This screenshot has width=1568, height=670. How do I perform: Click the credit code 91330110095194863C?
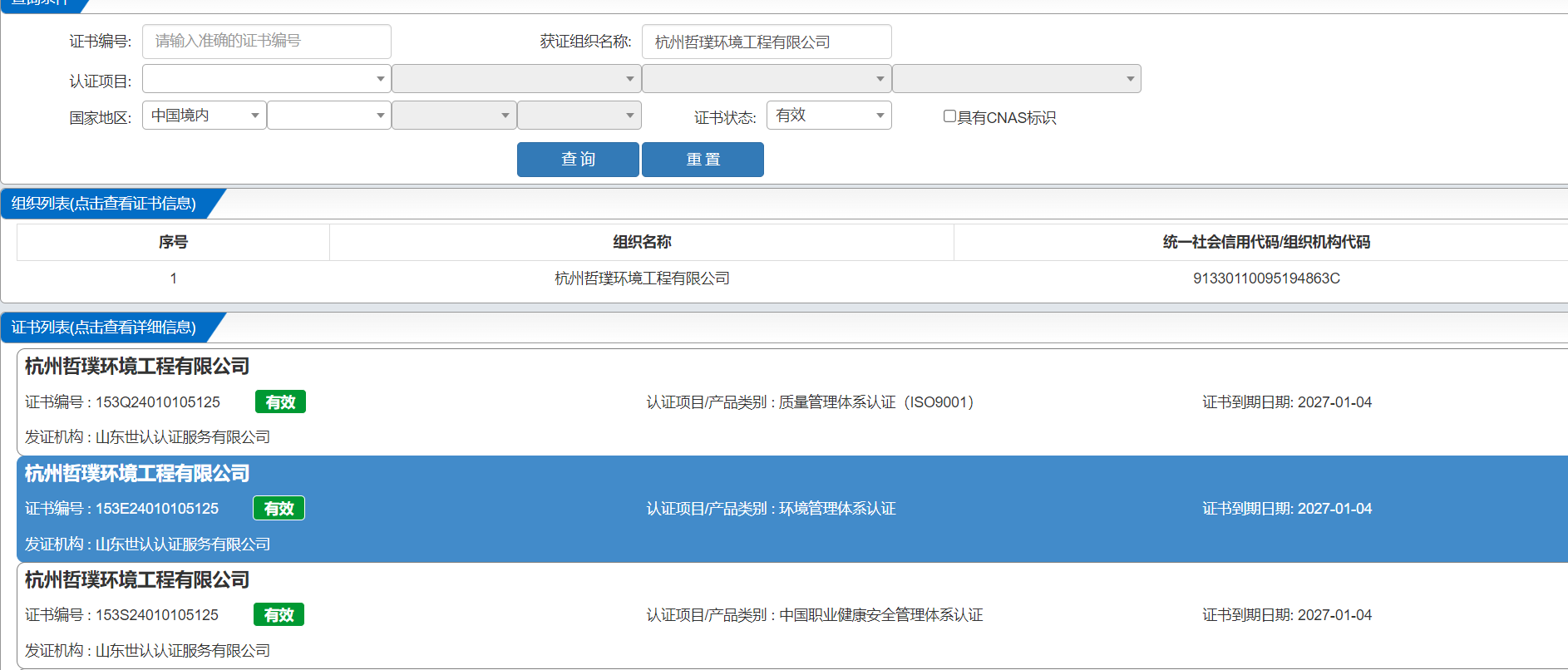(x=1266, y=278)
